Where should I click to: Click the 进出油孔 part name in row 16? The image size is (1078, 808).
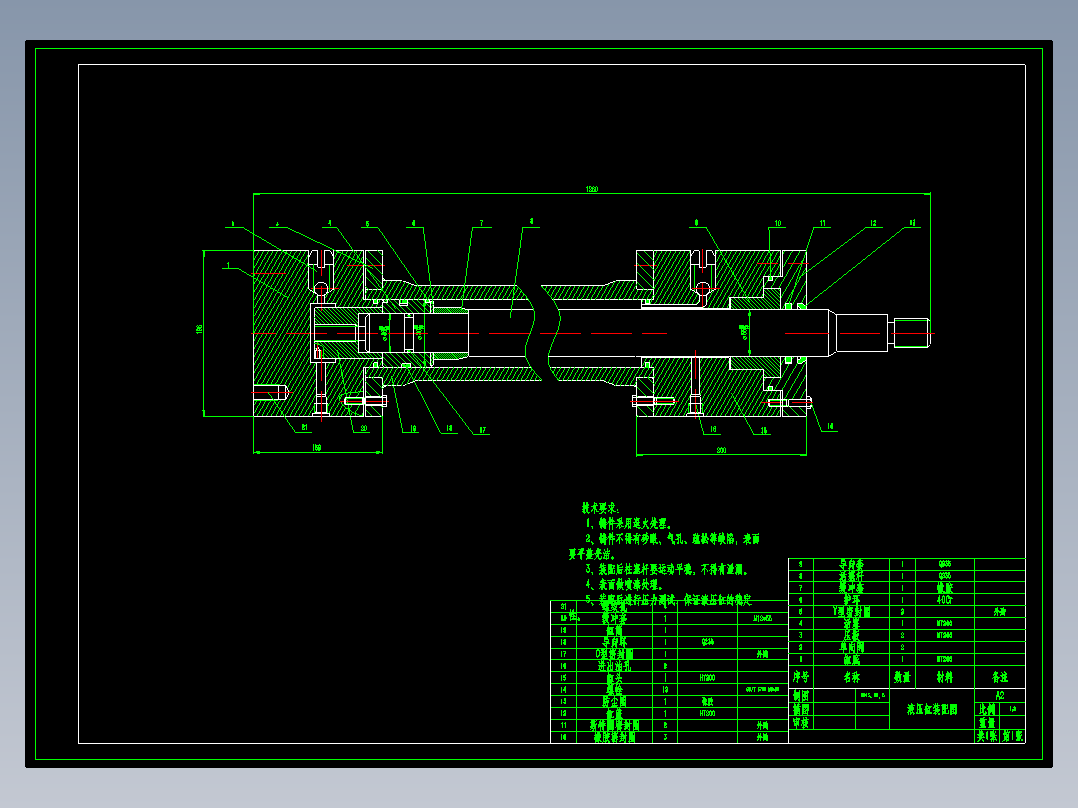click(614, 666)
